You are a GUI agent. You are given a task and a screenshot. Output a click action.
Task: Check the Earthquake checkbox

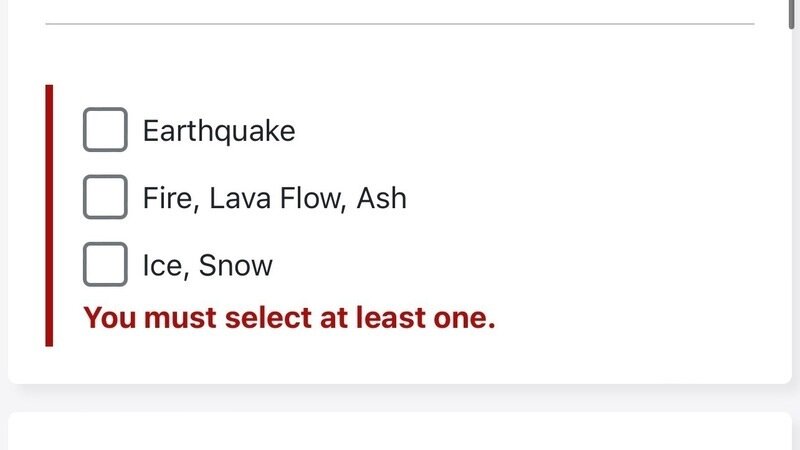105,130
